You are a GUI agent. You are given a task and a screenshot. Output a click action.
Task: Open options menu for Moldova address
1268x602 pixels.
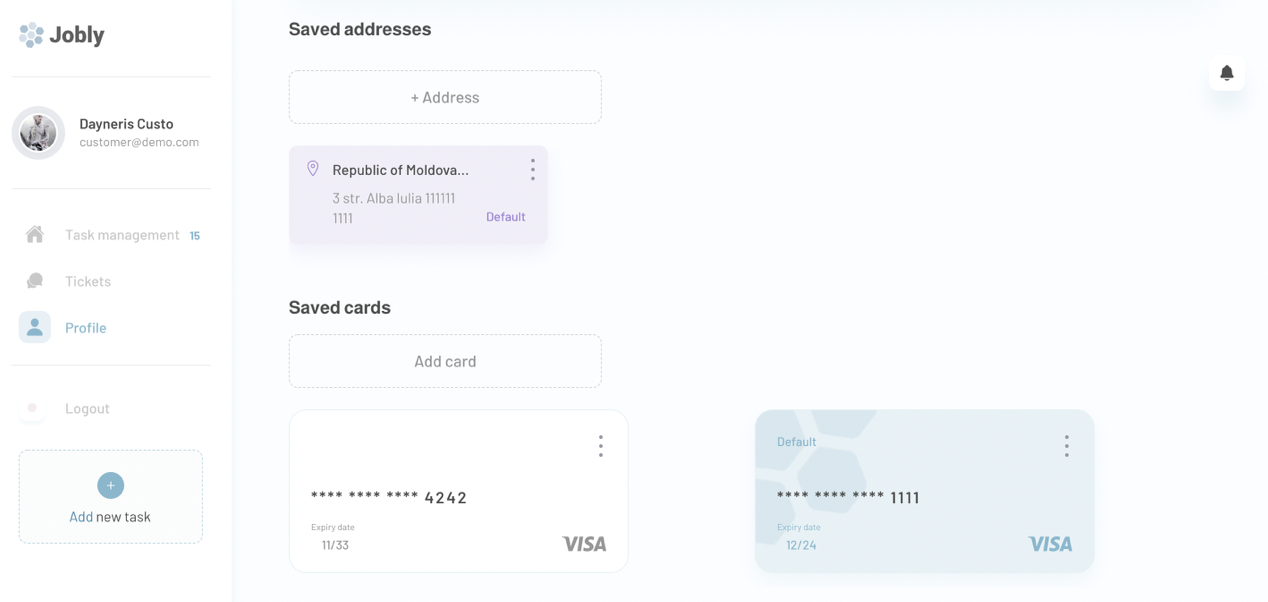(533, 170)
